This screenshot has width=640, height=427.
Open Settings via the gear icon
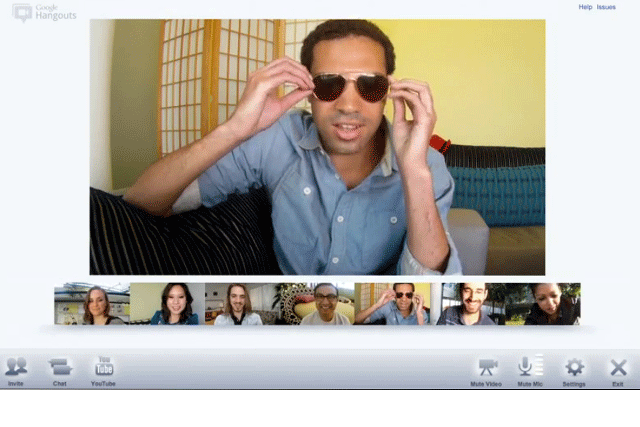pyautogui.click(x=574, y=367)
